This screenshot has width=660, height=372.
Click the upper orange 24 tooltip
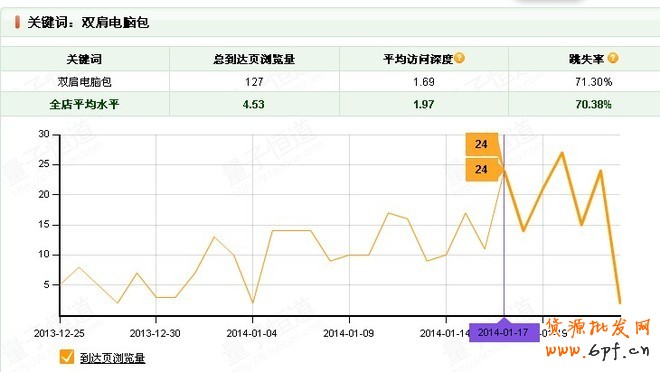click(482, 144)
